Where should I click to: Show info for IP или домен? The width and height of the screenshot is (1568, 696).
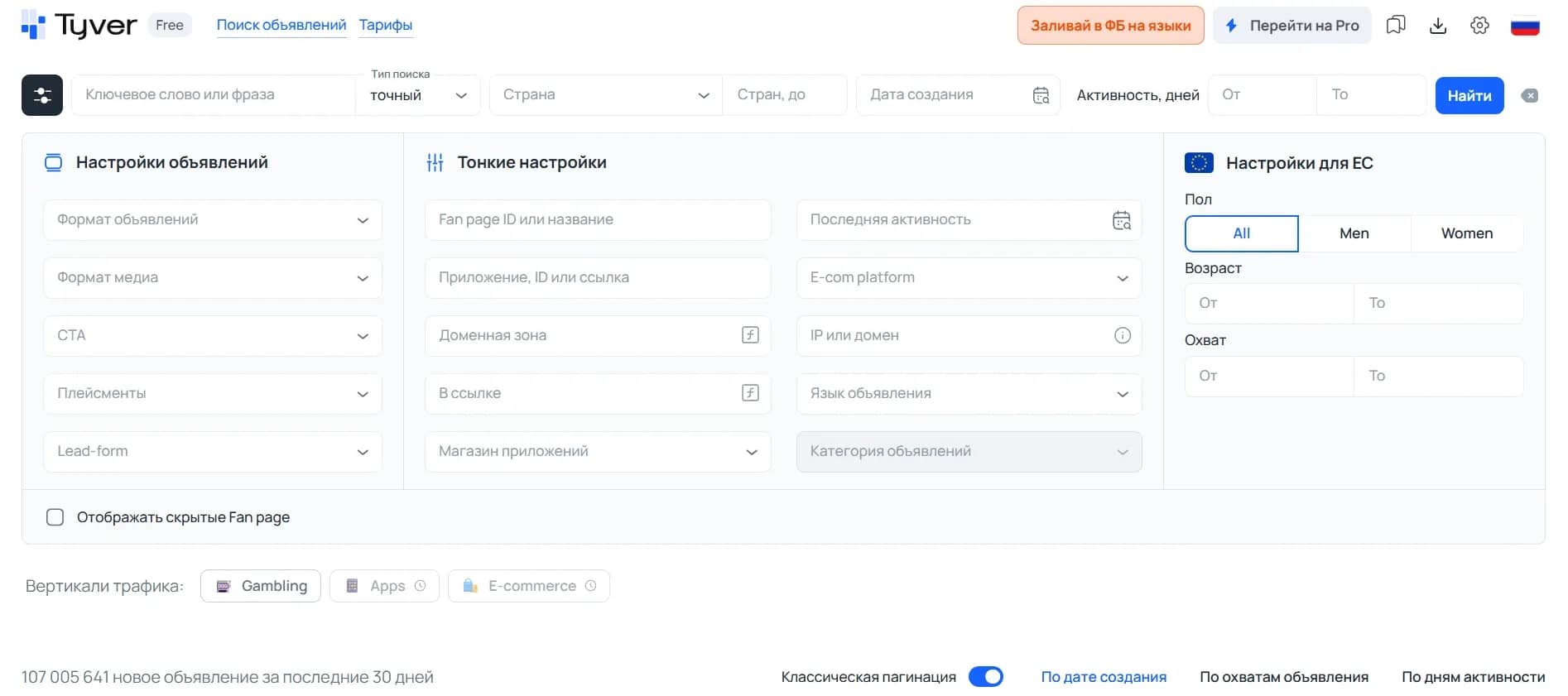(1123, 335)
